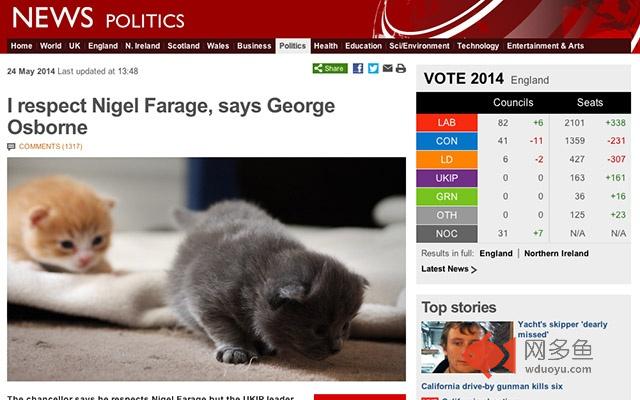Read California drive-by gunman kills six

coord(492,386)
